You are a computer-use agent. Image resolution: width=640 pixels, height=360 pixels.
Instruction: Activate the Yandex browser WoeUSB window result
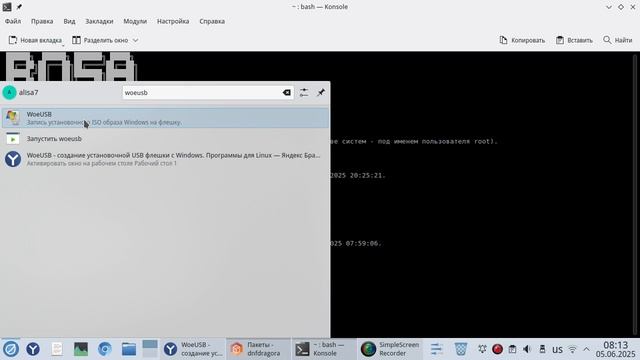click(165, 159)
